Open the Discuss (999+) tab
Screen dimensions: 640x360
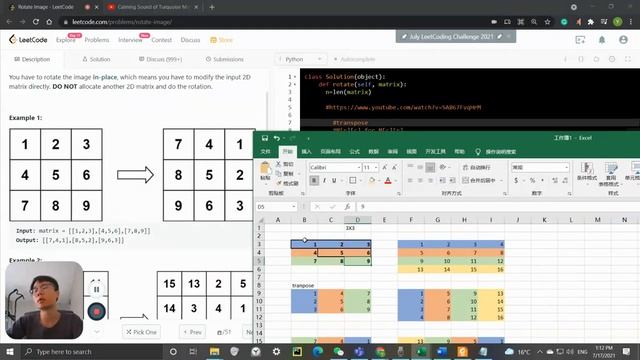point(160,59)
